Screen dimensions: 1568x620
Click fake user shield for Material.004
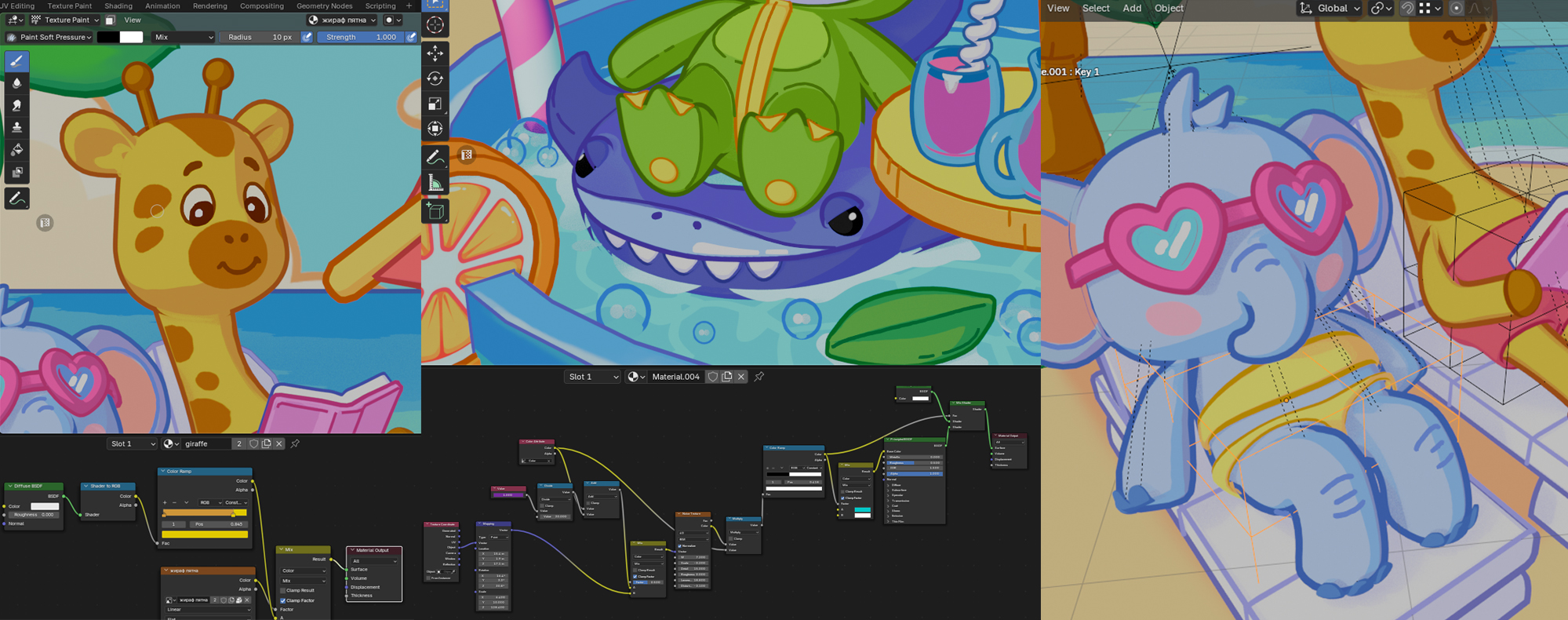click(713, 377)
